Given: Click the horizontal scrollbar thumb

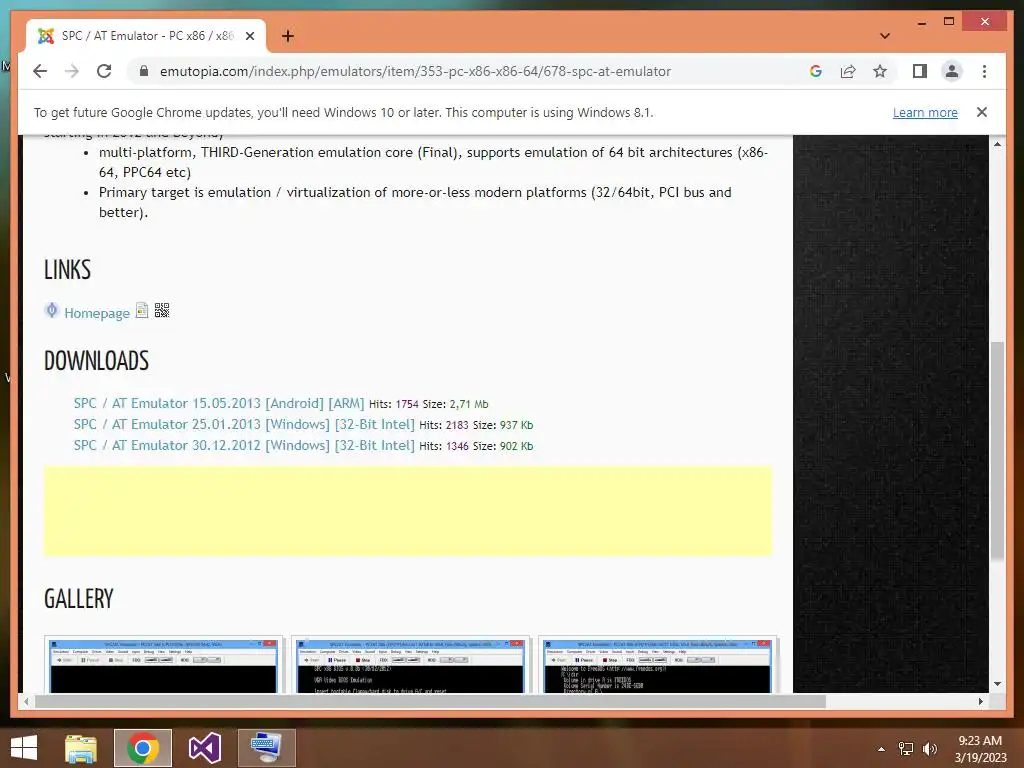Looking at the screenshot, I should (430, 701).
